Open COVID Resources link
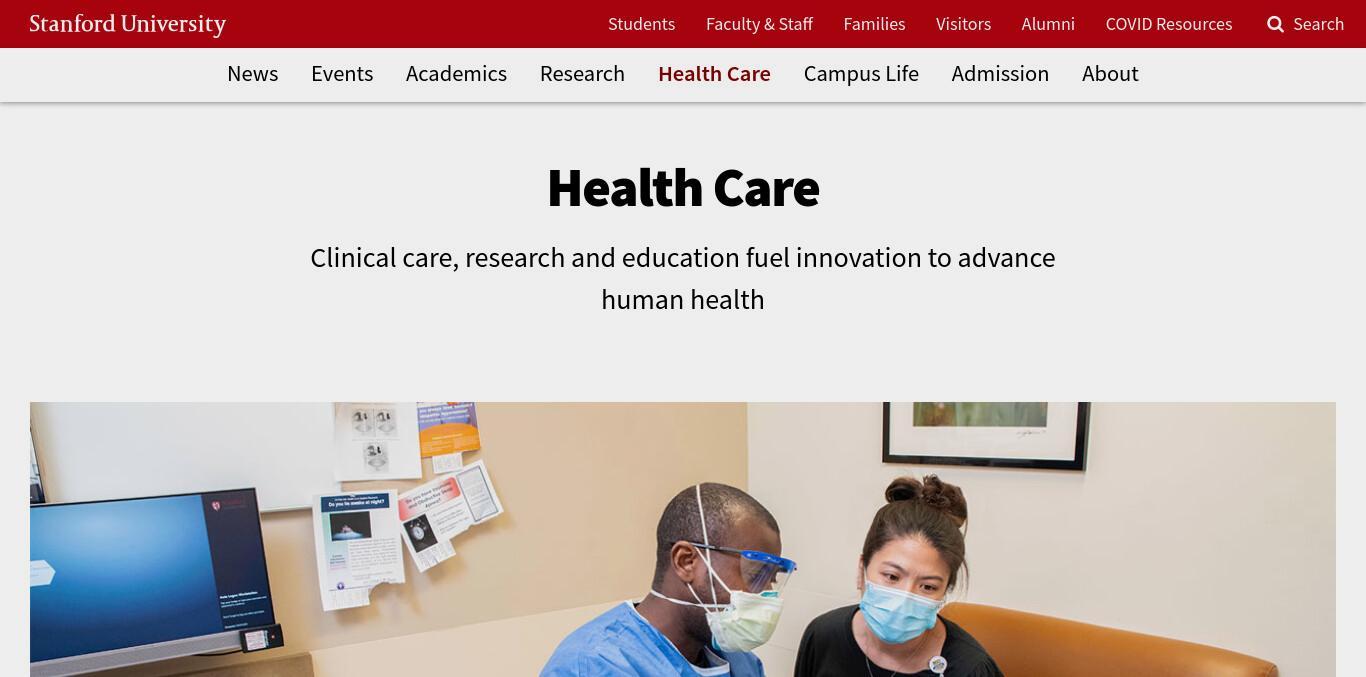This screenshot has height=677, width=1366. pyautogui.click(x=1169, y=24)
